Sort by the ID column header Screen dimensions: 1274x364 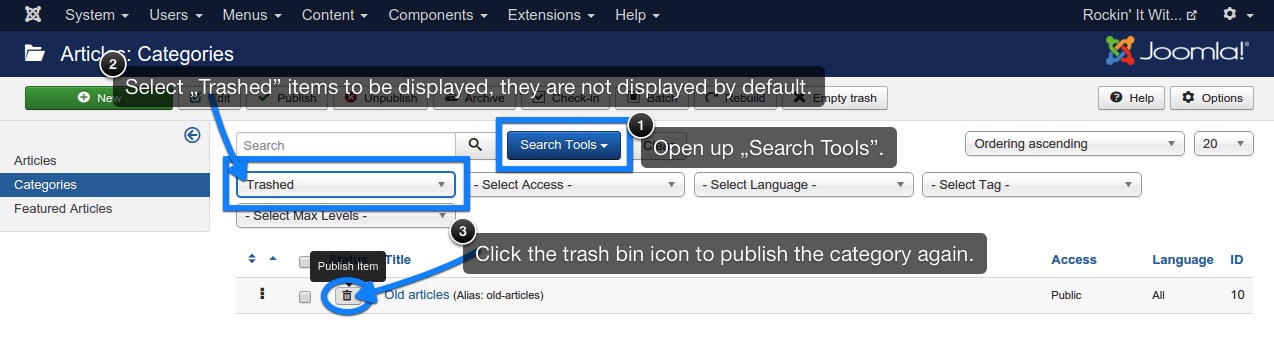point(1237,259)
